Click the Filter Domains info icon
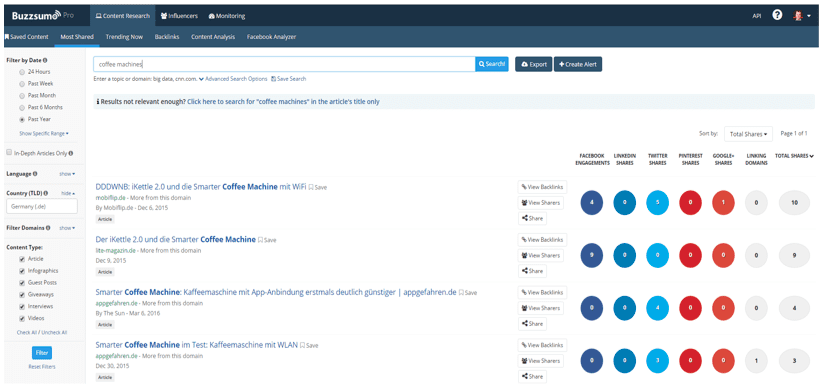The image size is (828, 391). click(48, 228)
